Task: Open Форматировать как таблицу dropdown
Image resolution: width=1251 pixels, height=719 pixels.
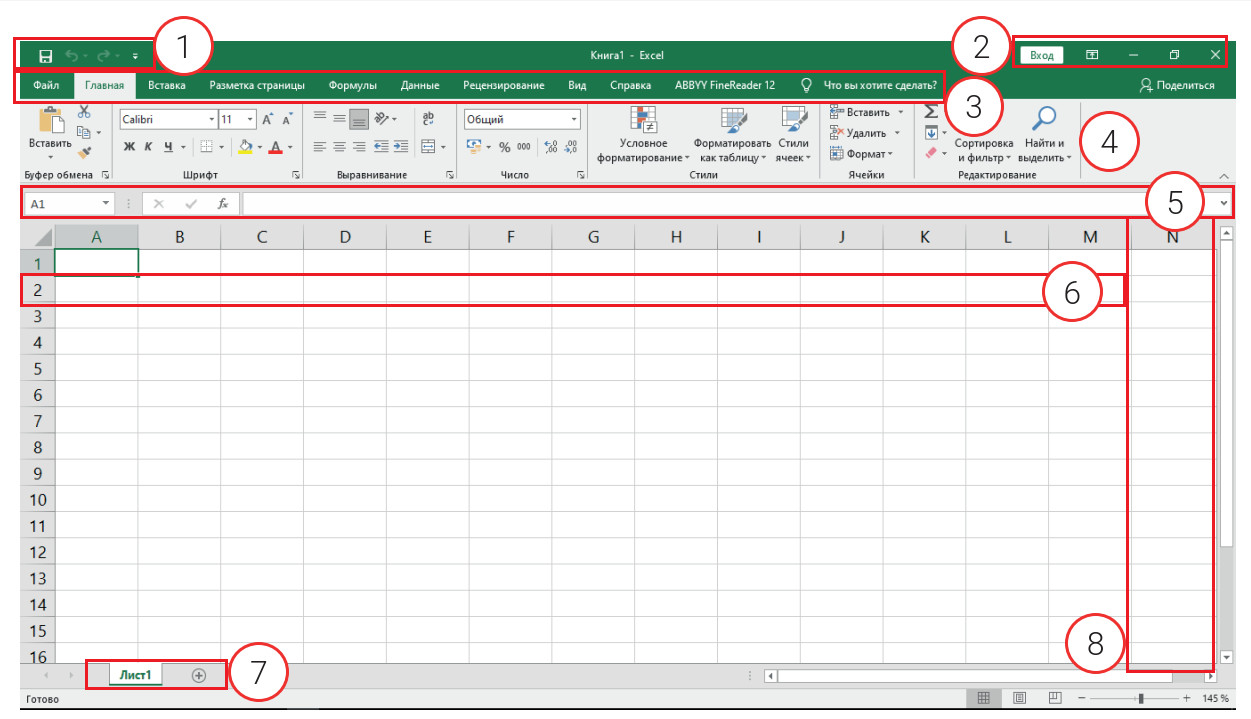Action: [x=732, y=133]
